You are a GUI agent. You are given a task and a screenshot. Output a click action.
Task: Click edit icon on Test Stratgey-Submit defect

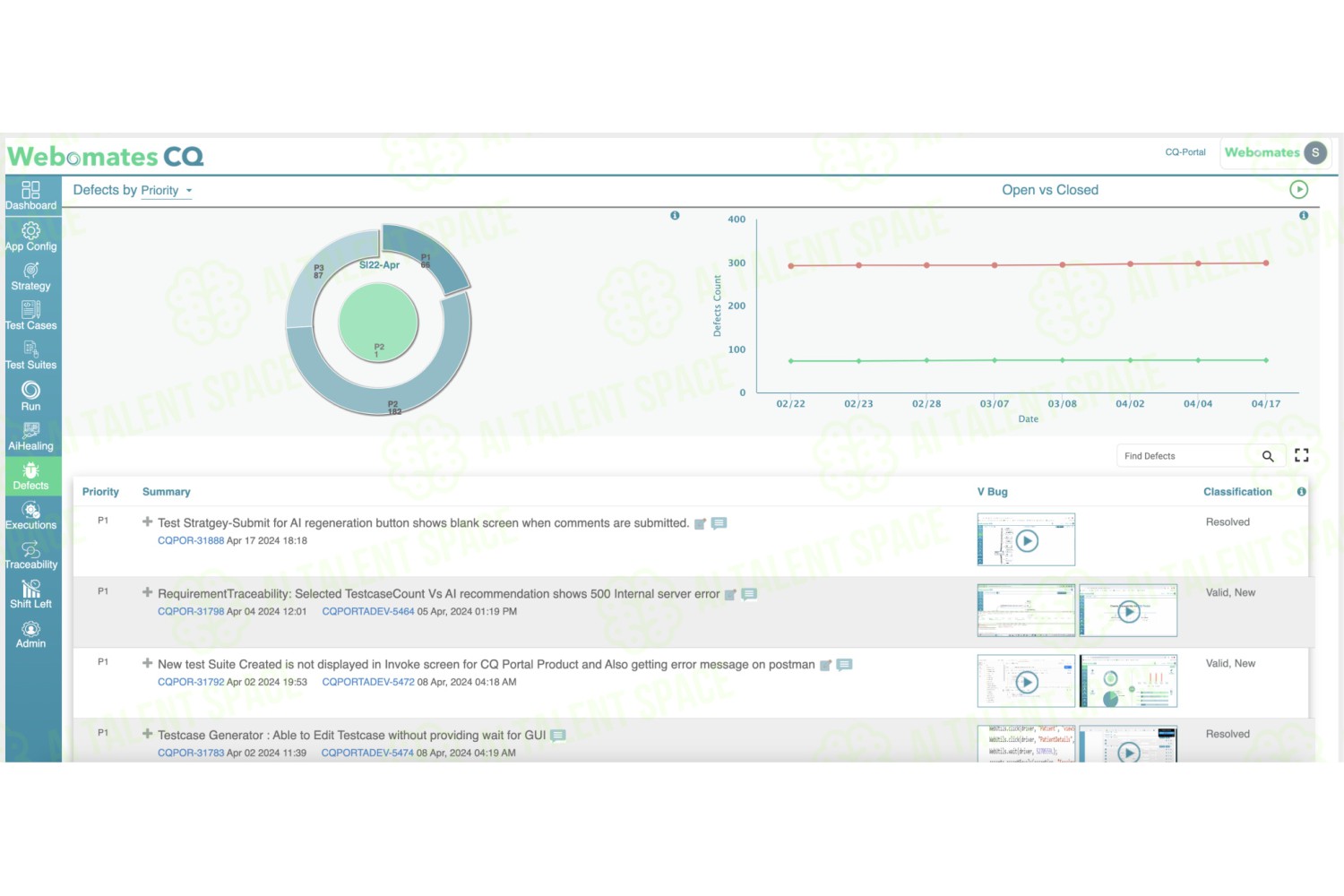[x=701, y=523]
